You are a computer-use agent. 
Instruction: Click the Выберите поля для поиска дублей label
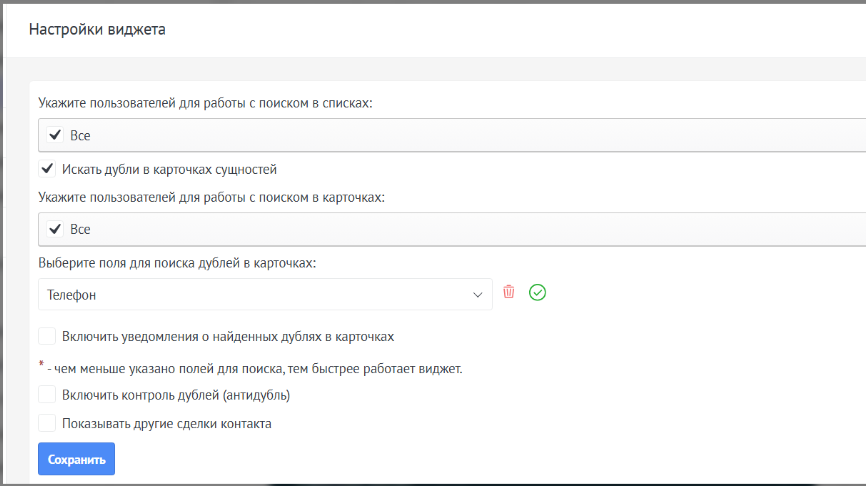(x=177, y=263)
